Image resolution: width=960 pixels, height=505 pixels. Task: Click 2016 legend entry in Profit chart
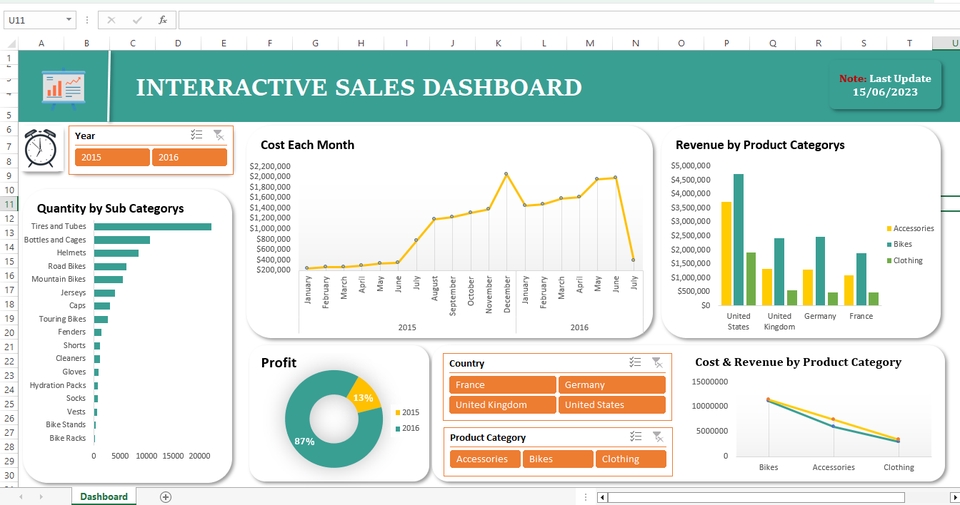point(407,428)
